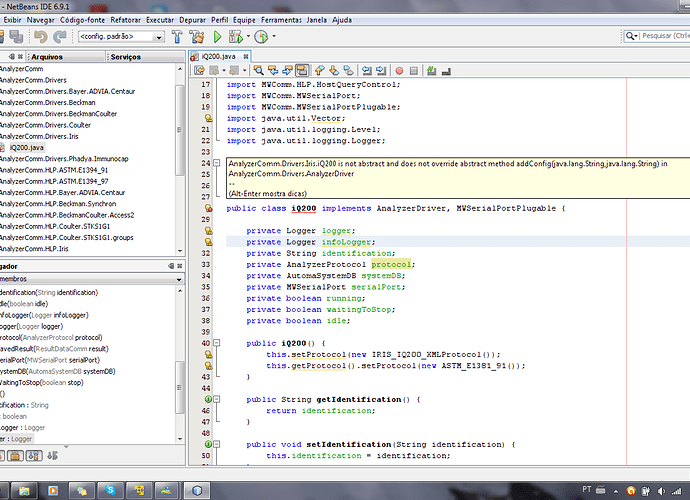Run the main project with the green arrow

point(217,37)
